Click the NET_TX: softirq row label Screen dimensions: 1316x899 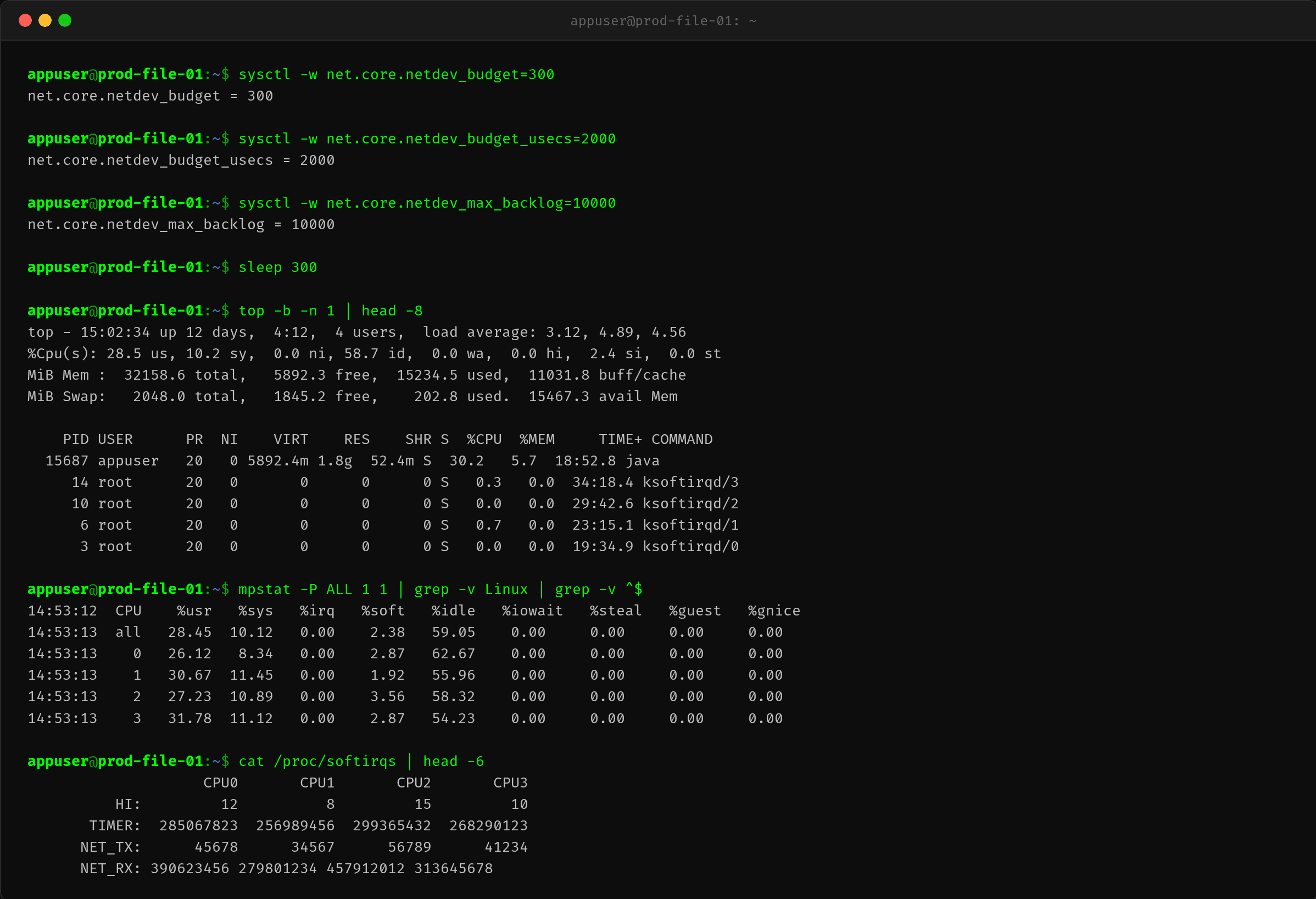tap(111, 847)
